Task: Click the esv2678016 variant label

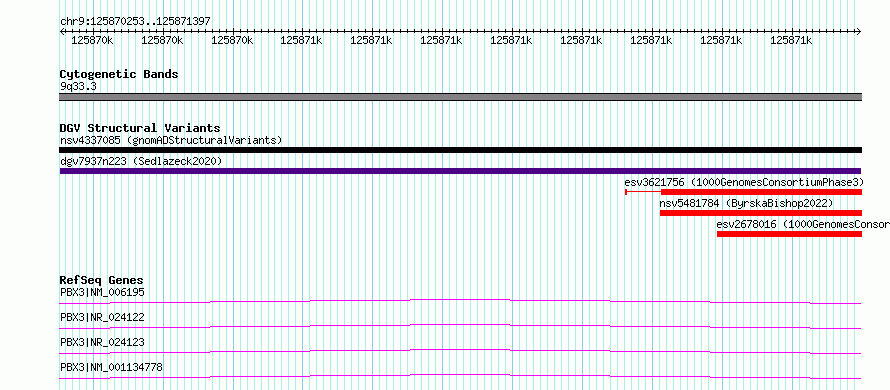Action: point(803,224)
